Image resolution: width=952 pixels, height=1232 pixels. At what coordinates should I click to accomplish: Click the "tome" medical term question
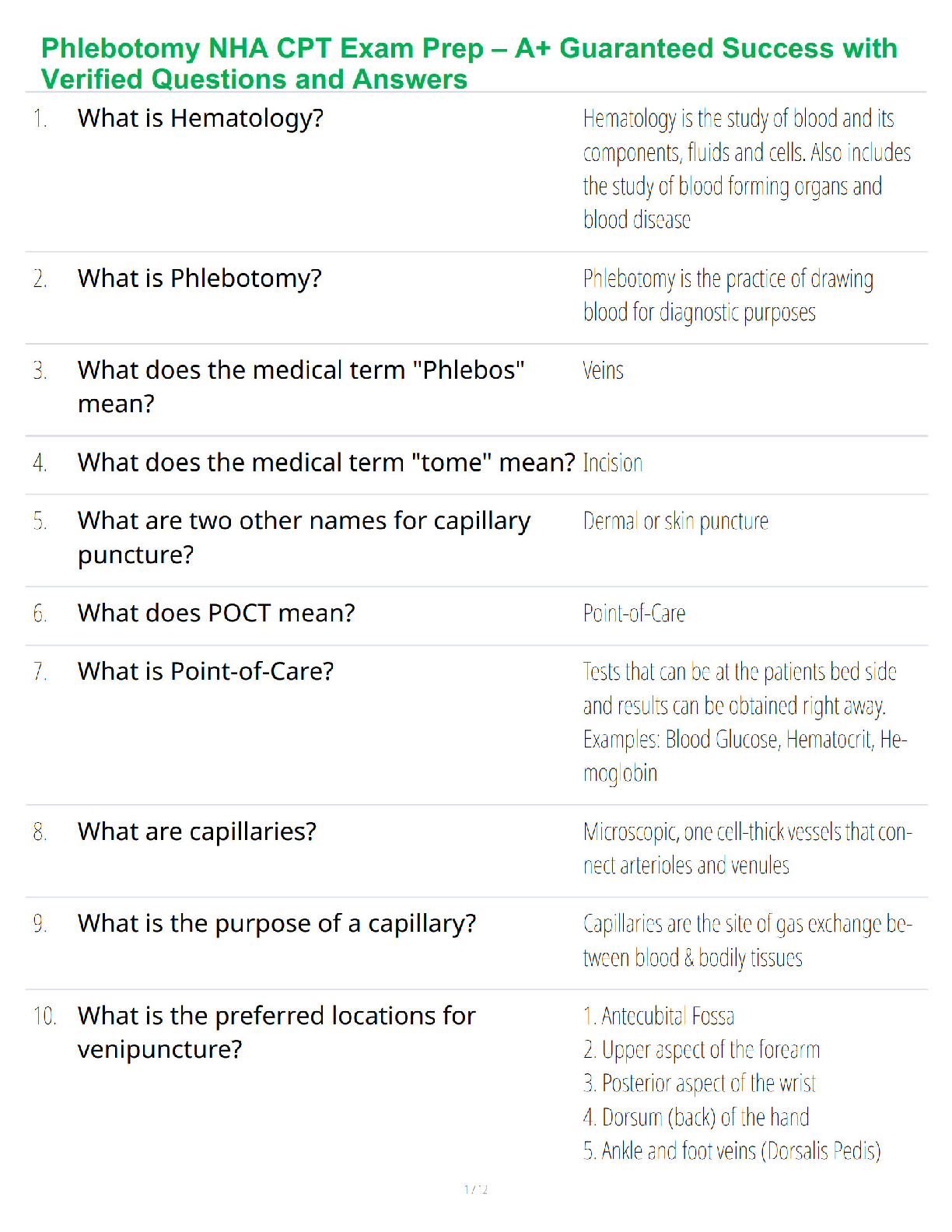(x=326, y=463)
